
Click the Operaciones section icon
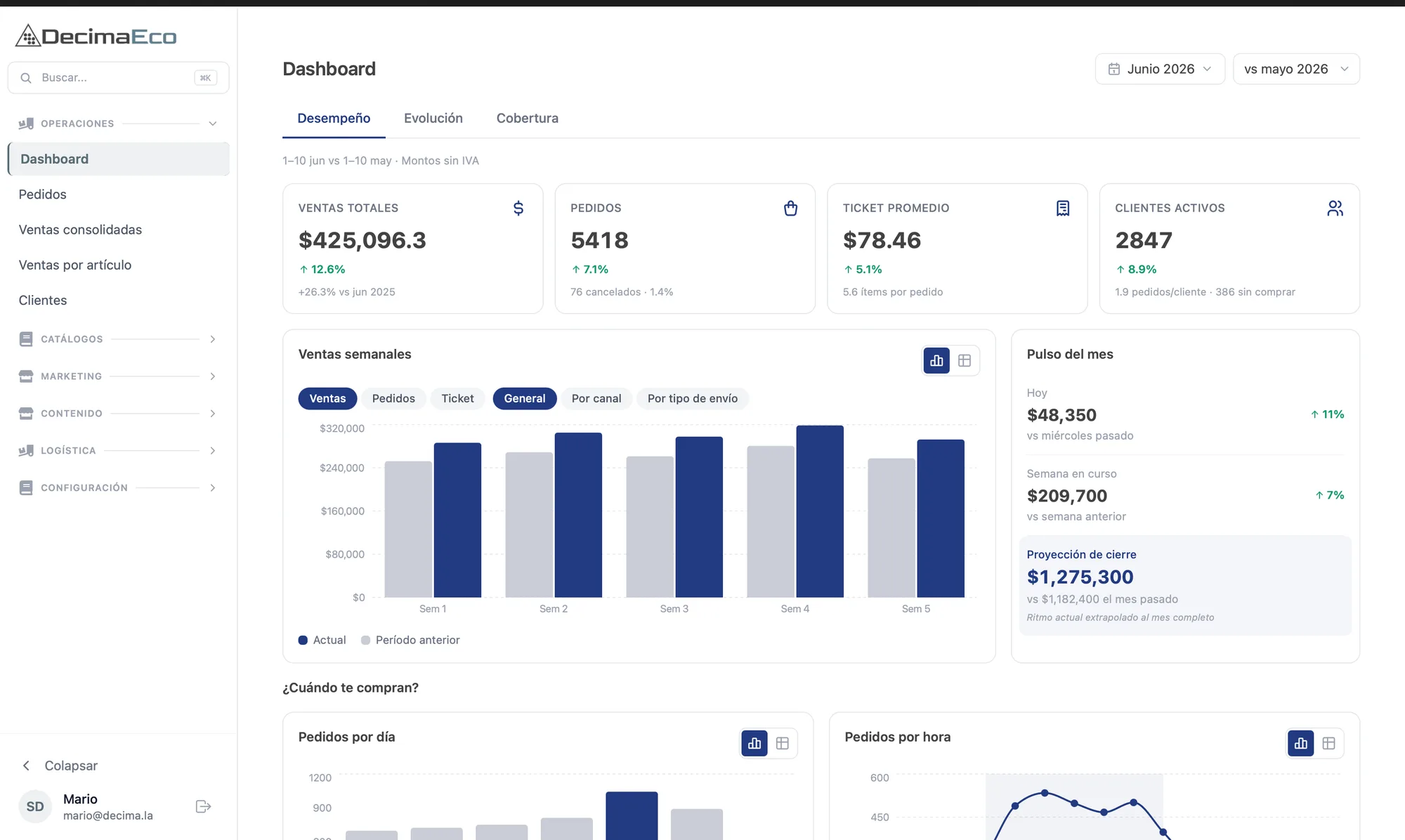coord(26,124)
